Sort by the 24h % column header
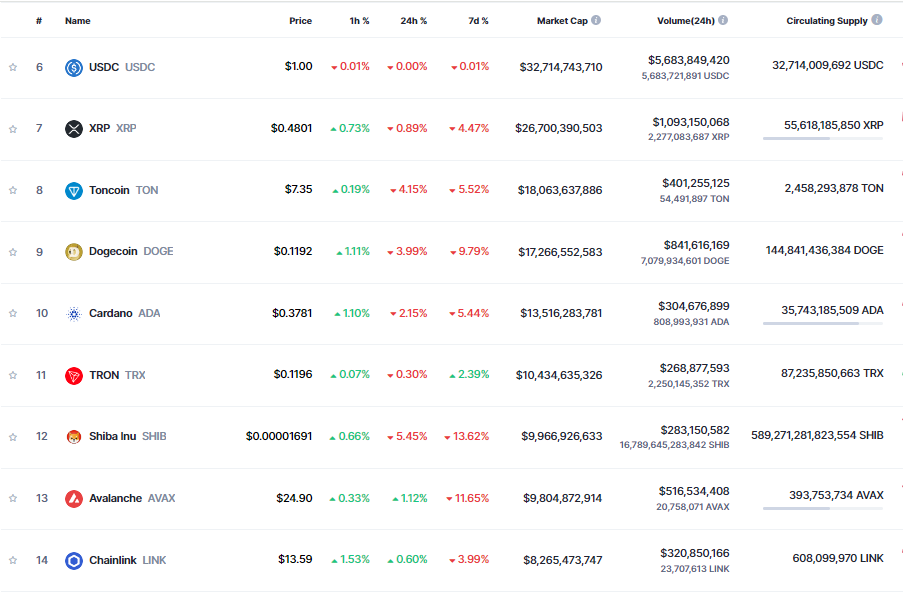 (413, 21)
